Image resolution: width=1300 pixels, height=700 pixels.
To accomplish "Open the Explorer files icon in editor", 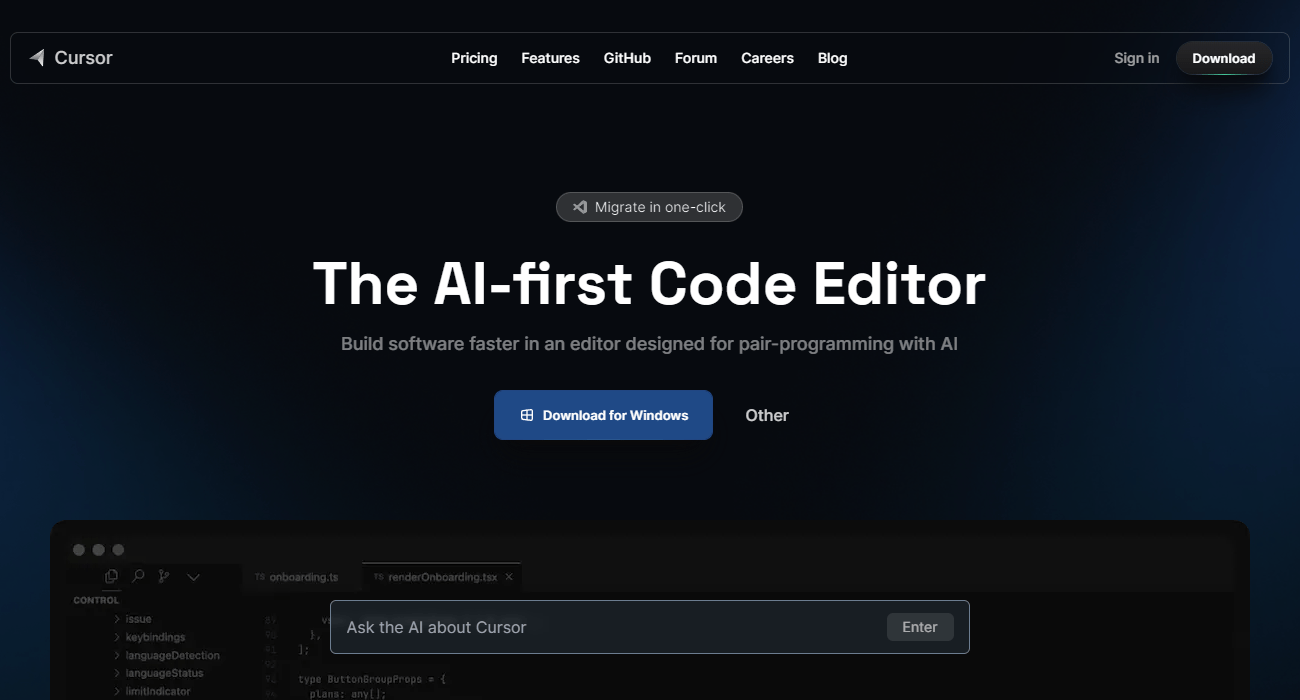I will click(x=111, y=576).
